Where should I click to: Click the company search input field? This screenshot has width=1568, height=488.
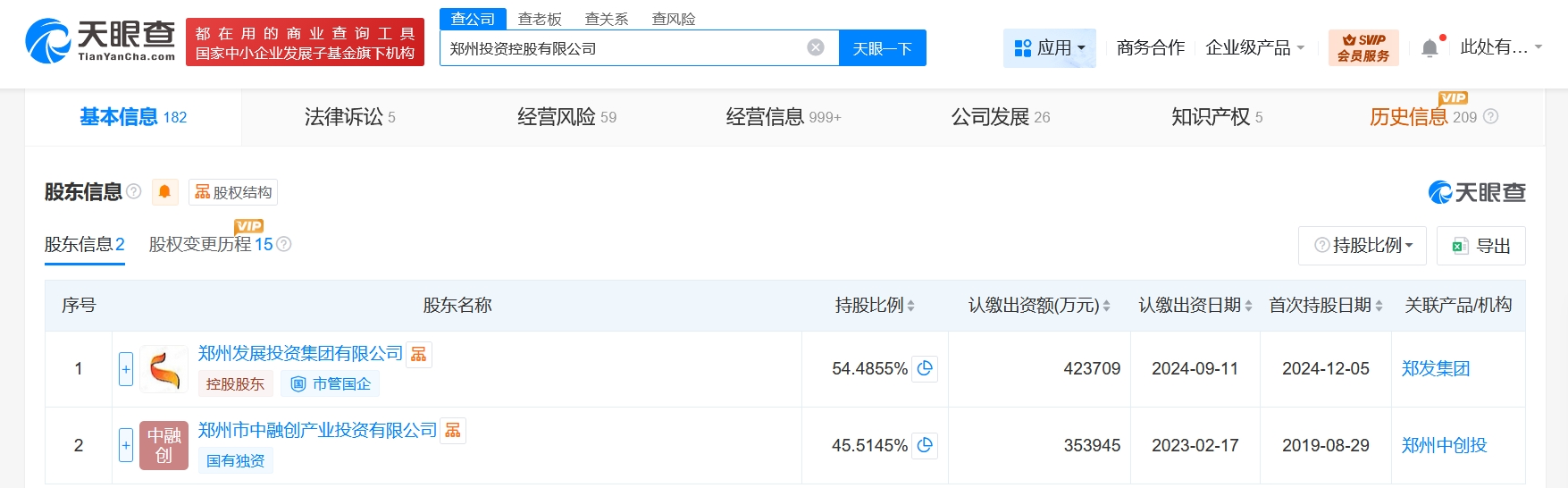click(625, 48)
